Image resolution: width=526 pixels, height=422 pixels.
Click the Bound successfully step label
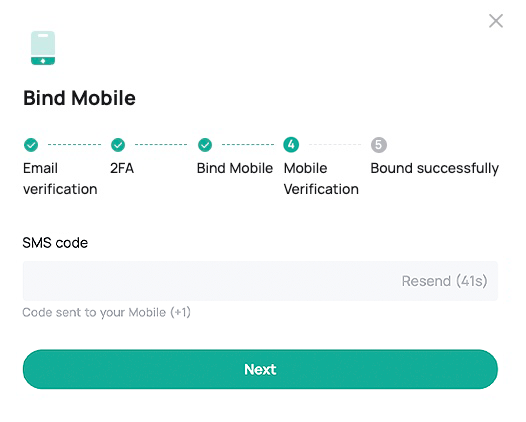(x=435, y=169)
